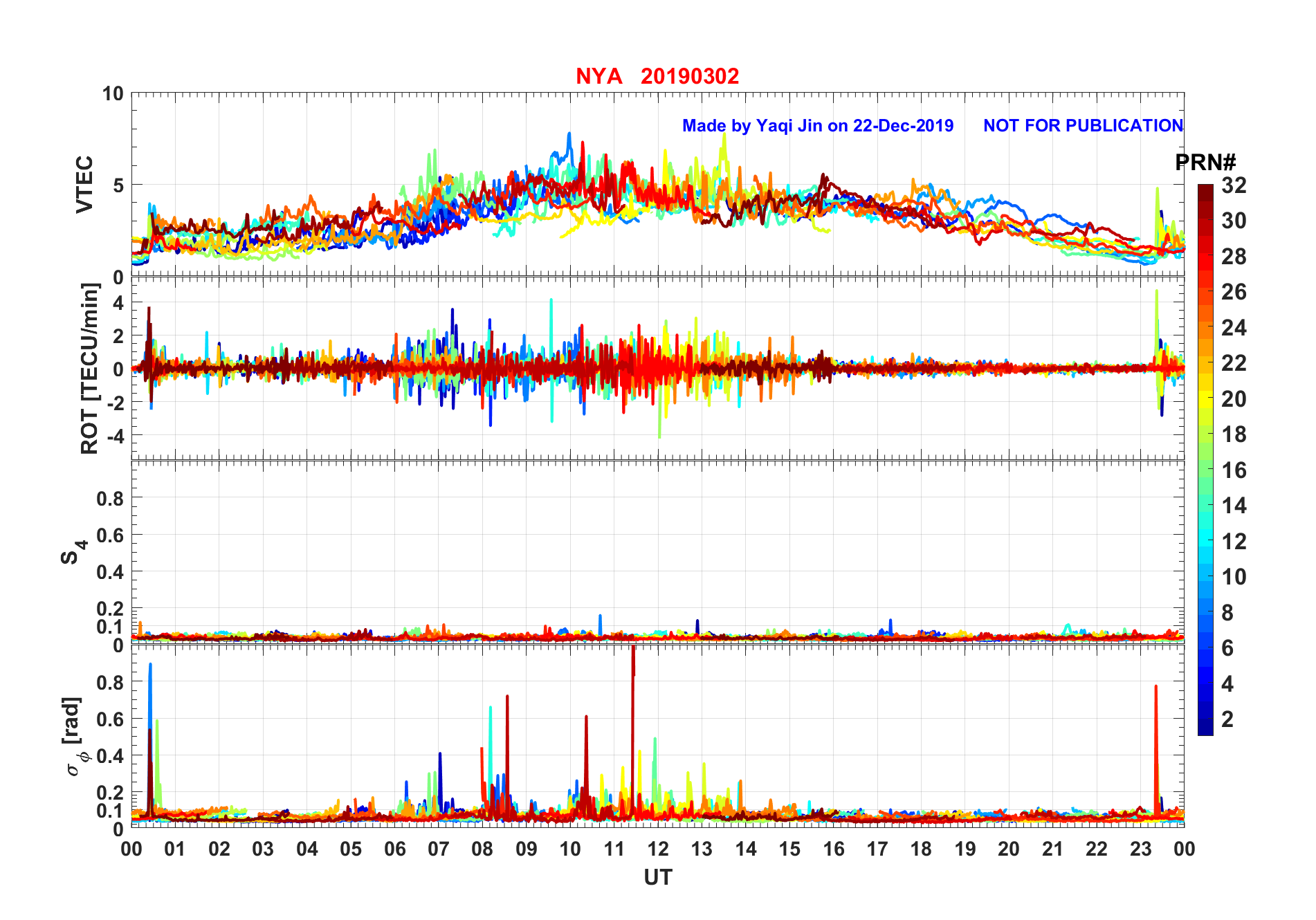The height and width of the screenshot is (920, 1316).
Task: Click x-axis hour label 05
Action: (351, 849)
